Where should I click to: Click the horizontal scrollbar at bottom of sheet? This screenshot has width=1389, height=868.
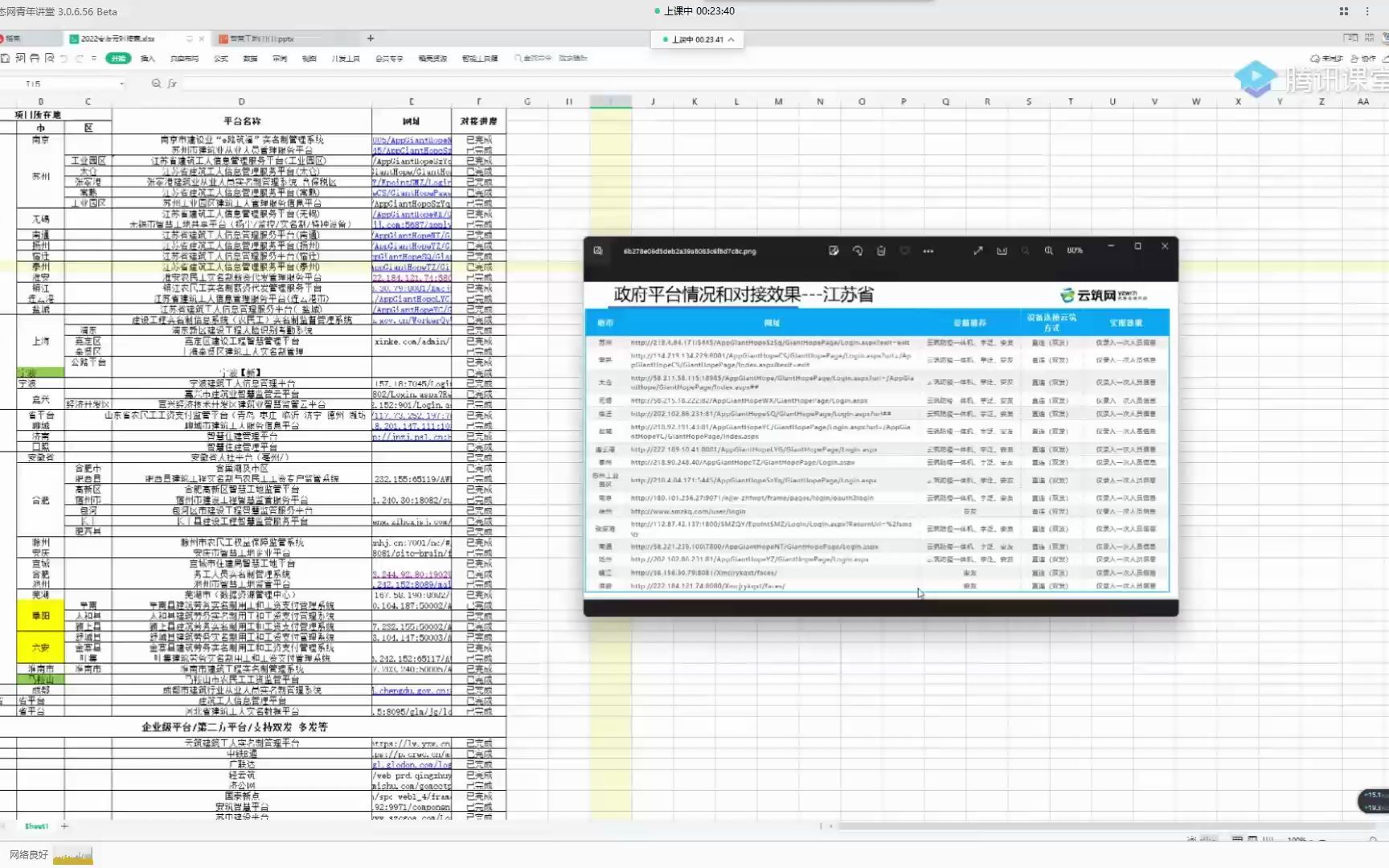pos(1105,825)
